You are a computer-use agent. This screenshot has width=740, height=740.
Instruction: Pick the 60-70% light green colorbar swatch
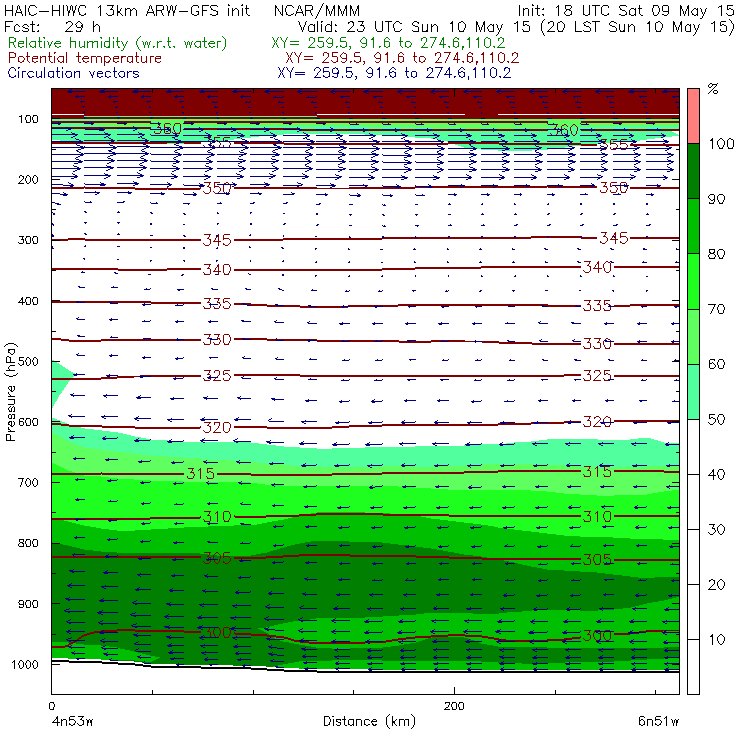click(x=693, y=336)
